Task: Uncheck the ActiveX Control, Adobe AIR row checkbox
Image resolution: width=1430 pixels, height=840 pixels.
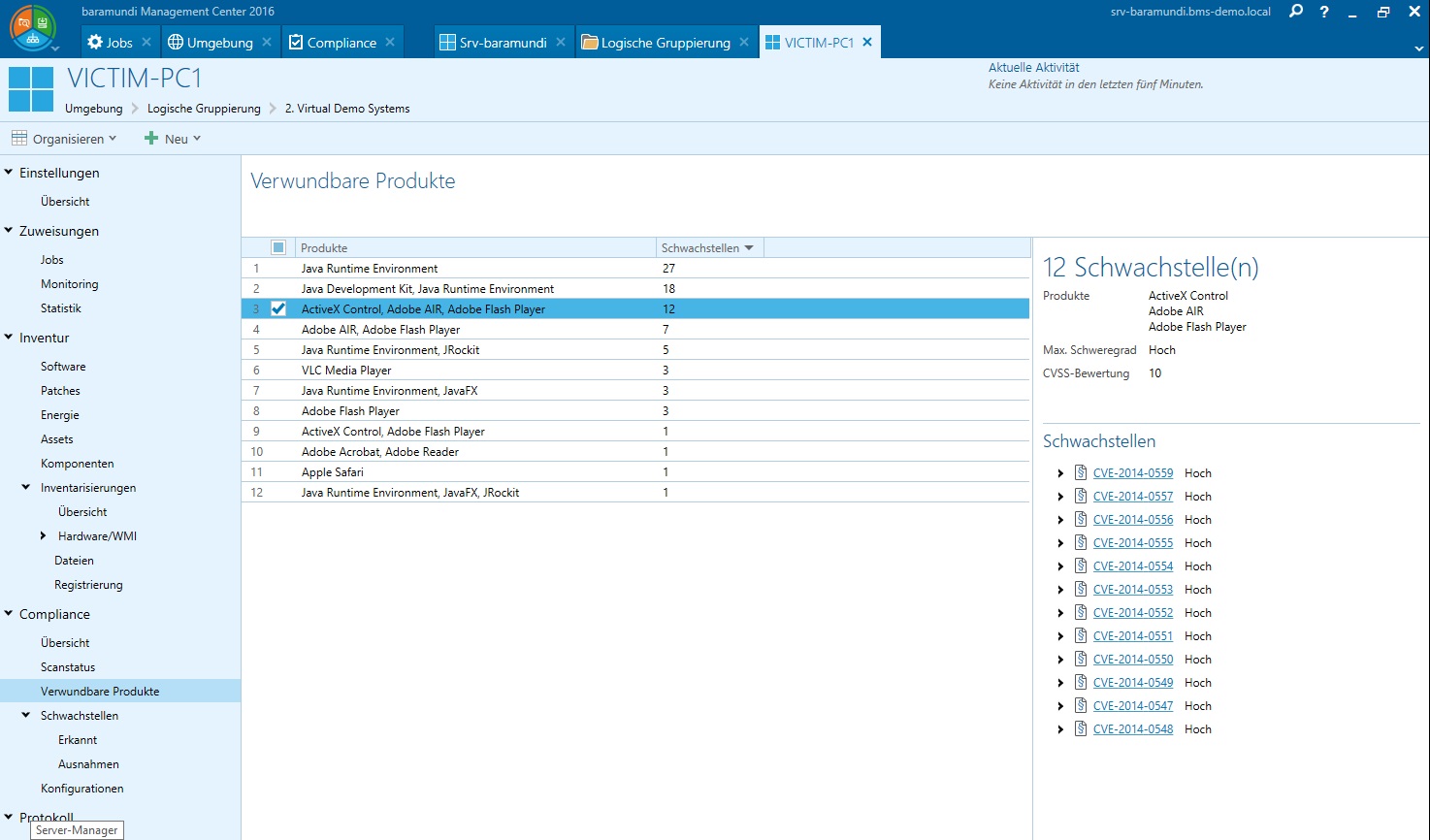Action: [278, 308]
